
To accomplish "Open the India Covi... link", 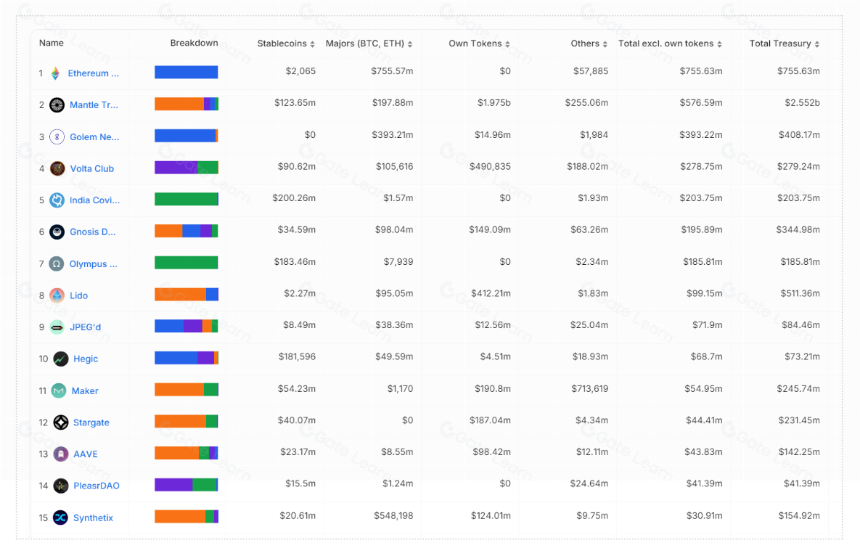I will click(94, 200).
